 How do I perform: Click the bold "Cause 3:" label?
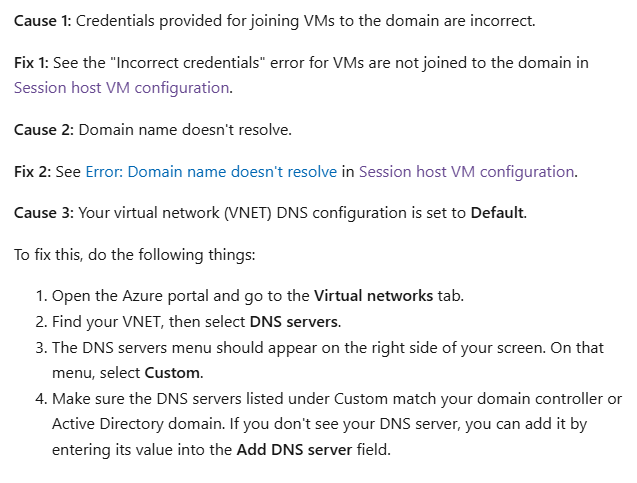click(x=44, y=213)
